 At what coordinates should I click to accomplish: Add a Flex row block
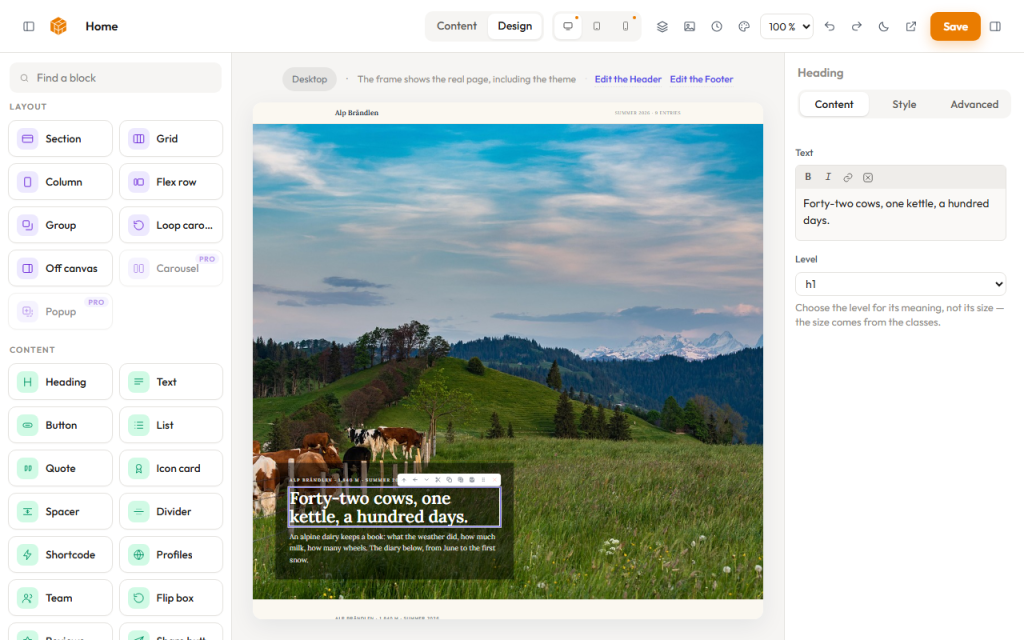pos(171,182)
